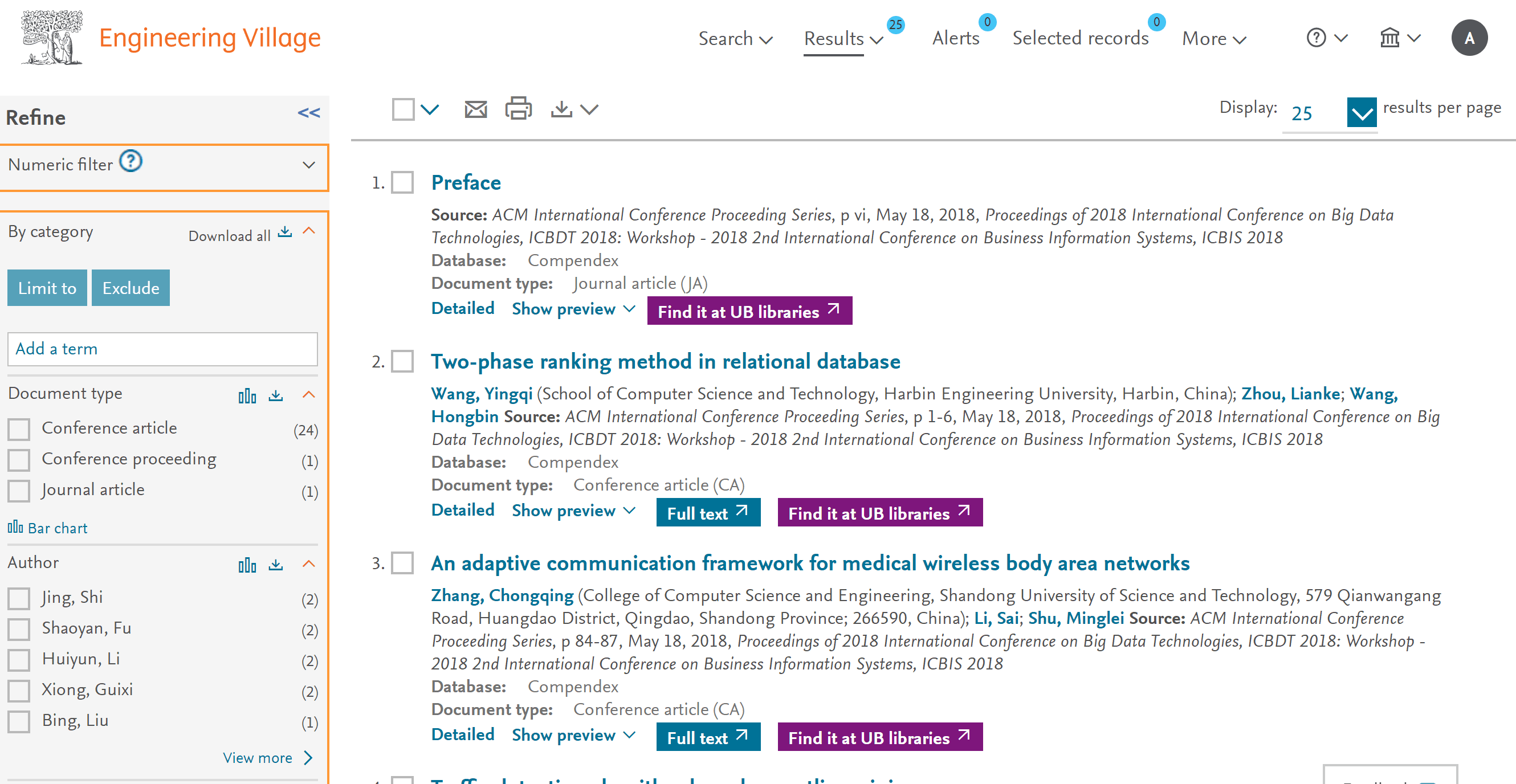Image resolution: width=1516 pixels, height=784 pixels.
Task: Check result 3 adaptive communication checkbox
Action: coord(402,563)
